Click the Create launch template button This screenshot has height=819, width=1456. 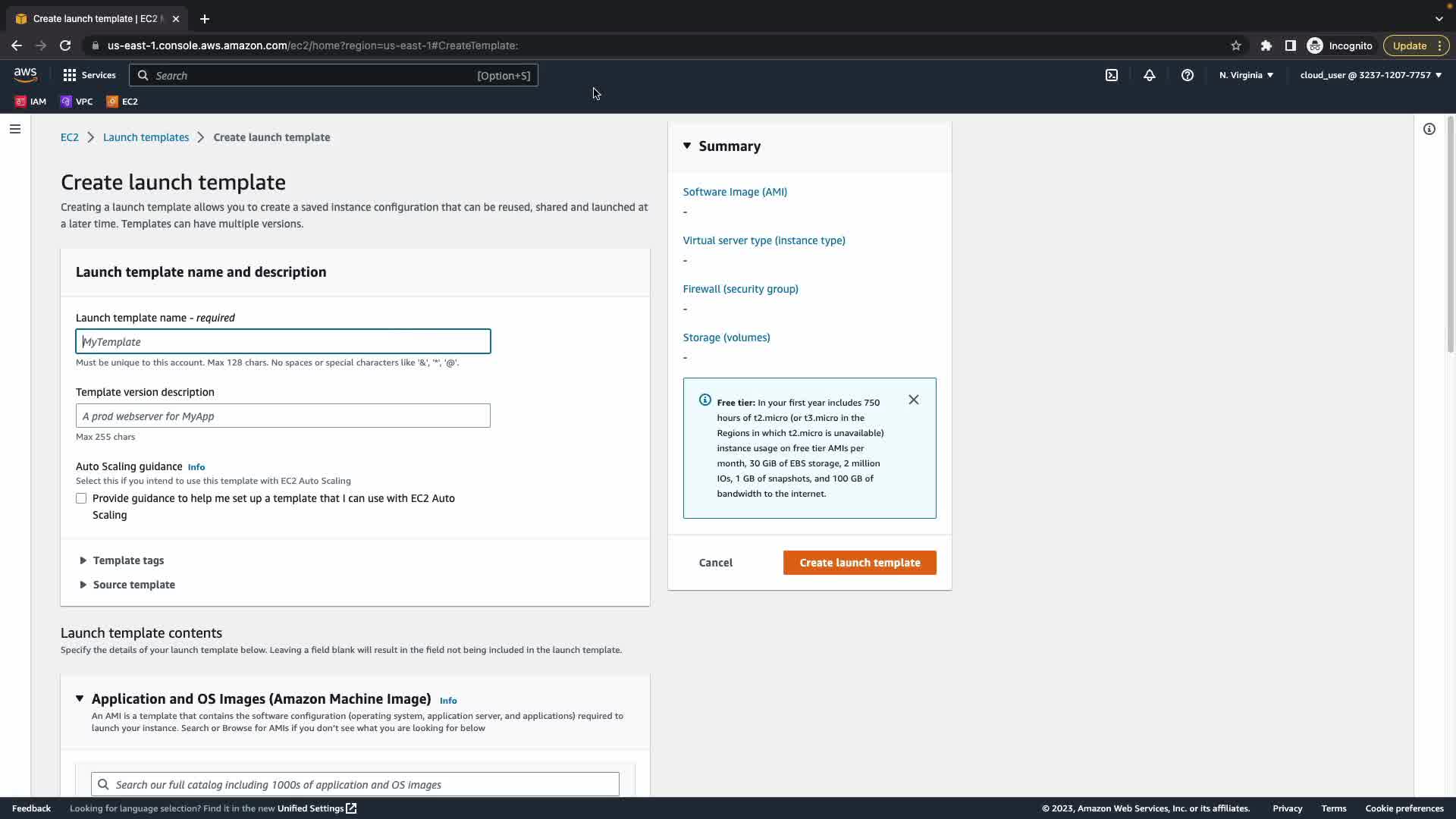(x=859, y=563)
